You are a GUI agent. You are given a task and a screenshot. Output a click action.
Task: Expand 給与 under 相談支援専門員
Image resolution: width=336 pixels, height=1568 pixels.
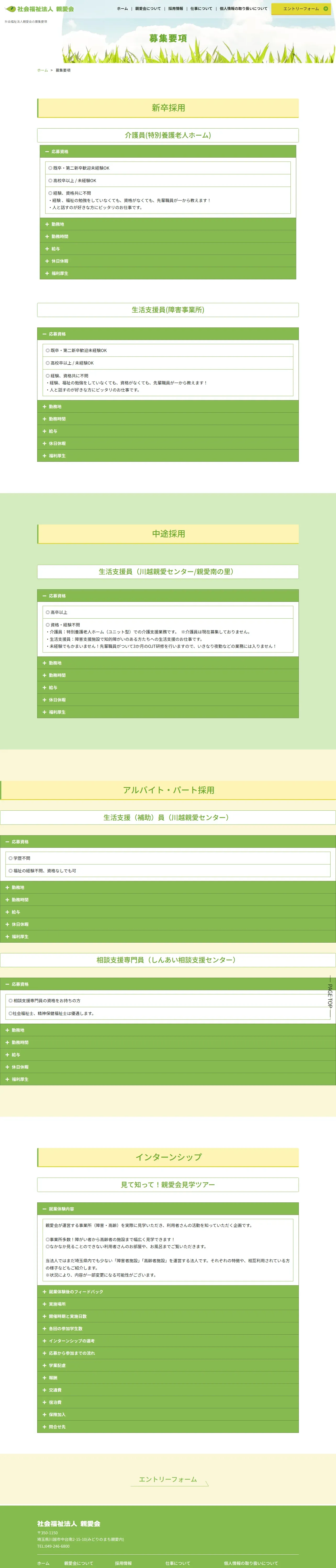168,1055
